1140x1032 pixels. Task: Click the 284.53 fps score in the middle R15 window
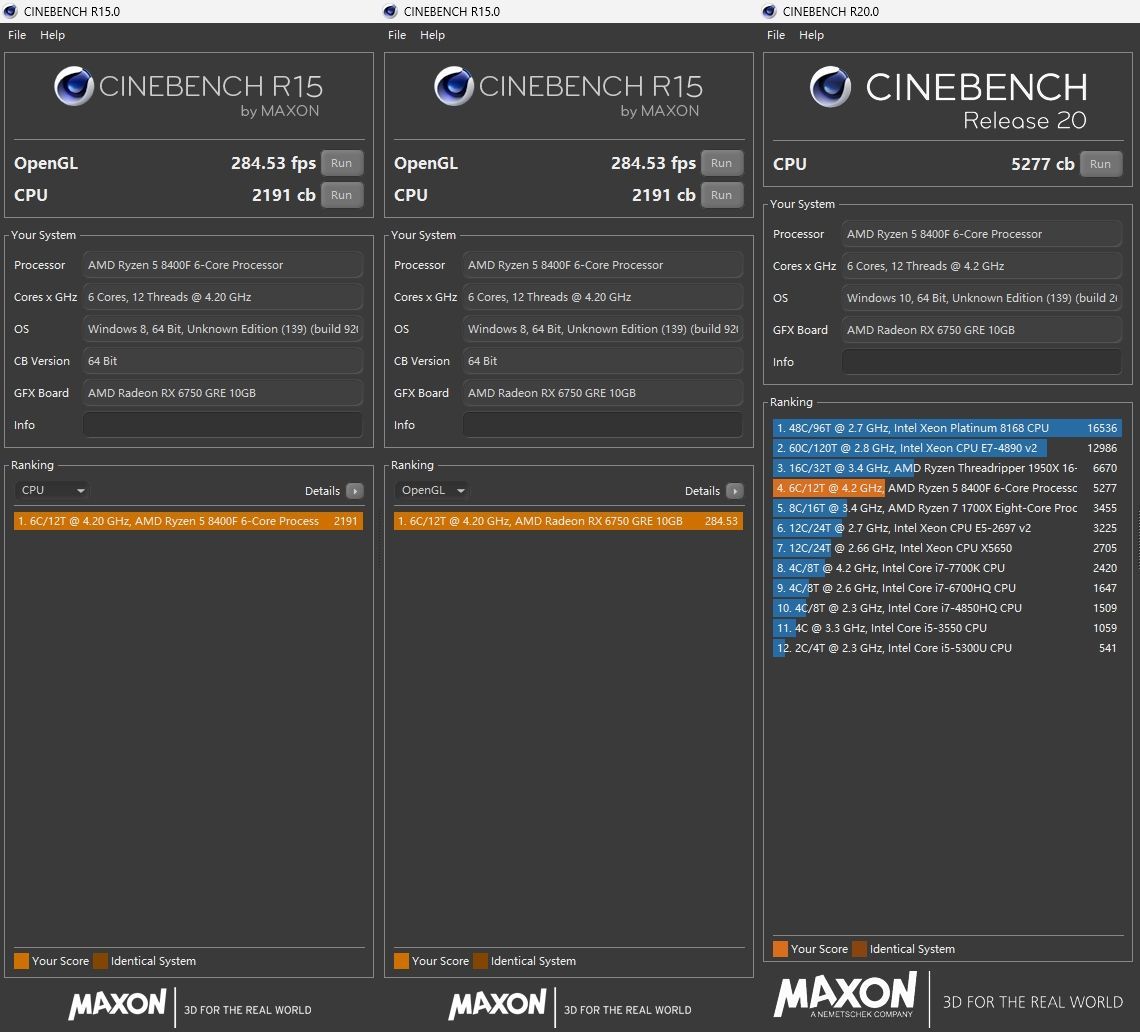[x=653, y=163]
